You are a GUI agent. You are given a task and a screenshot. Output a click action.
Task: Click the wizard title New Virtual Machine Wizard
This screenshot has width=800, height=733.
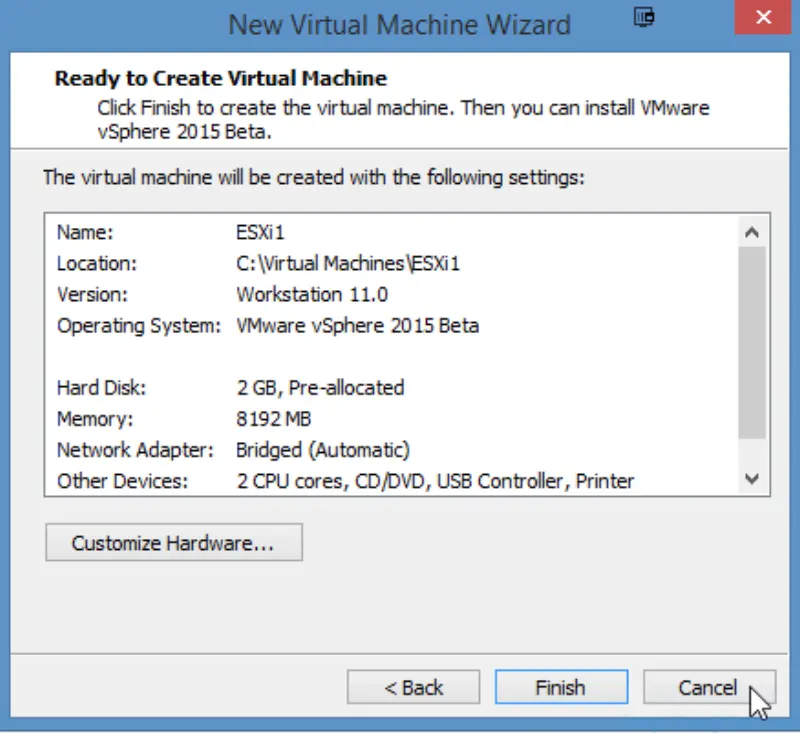[x=398, y=24]
